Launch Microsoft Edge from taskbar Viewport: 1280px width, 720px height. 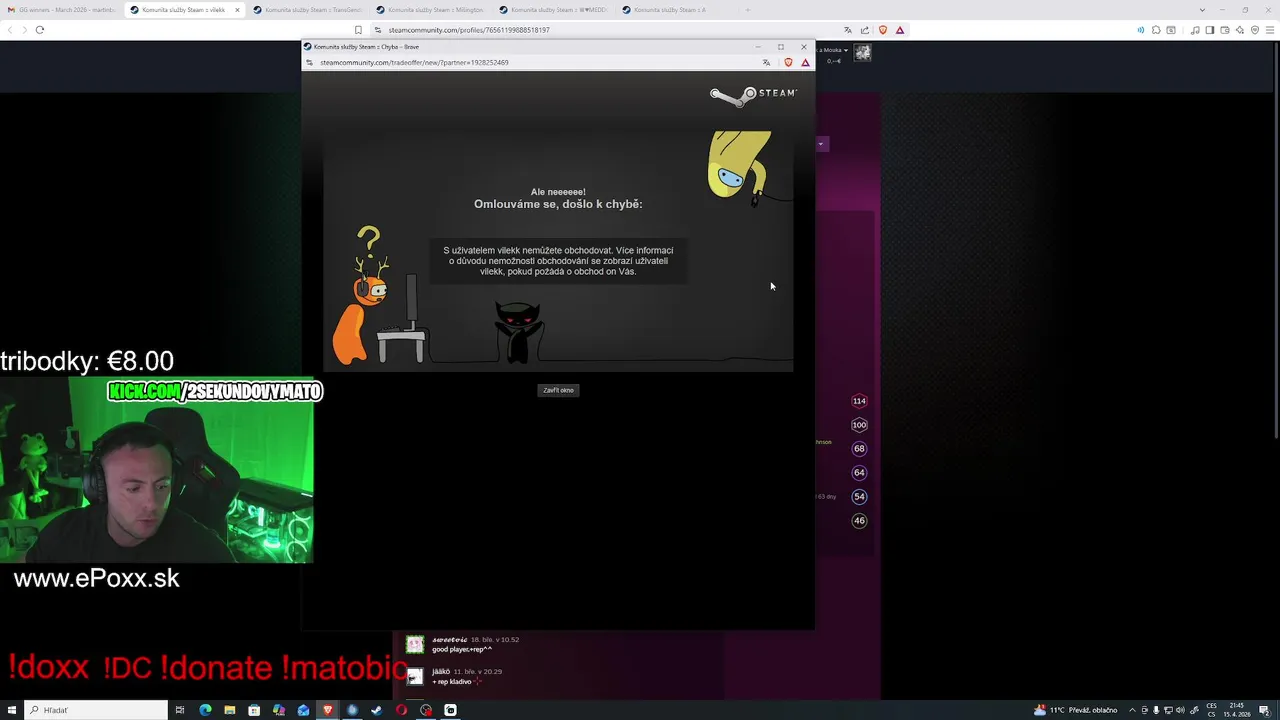205,710
